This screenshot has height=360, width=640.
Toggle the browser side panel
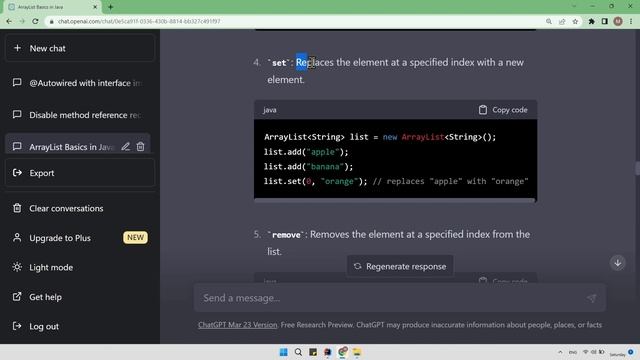pyautogui.click(x=604, y=21)
